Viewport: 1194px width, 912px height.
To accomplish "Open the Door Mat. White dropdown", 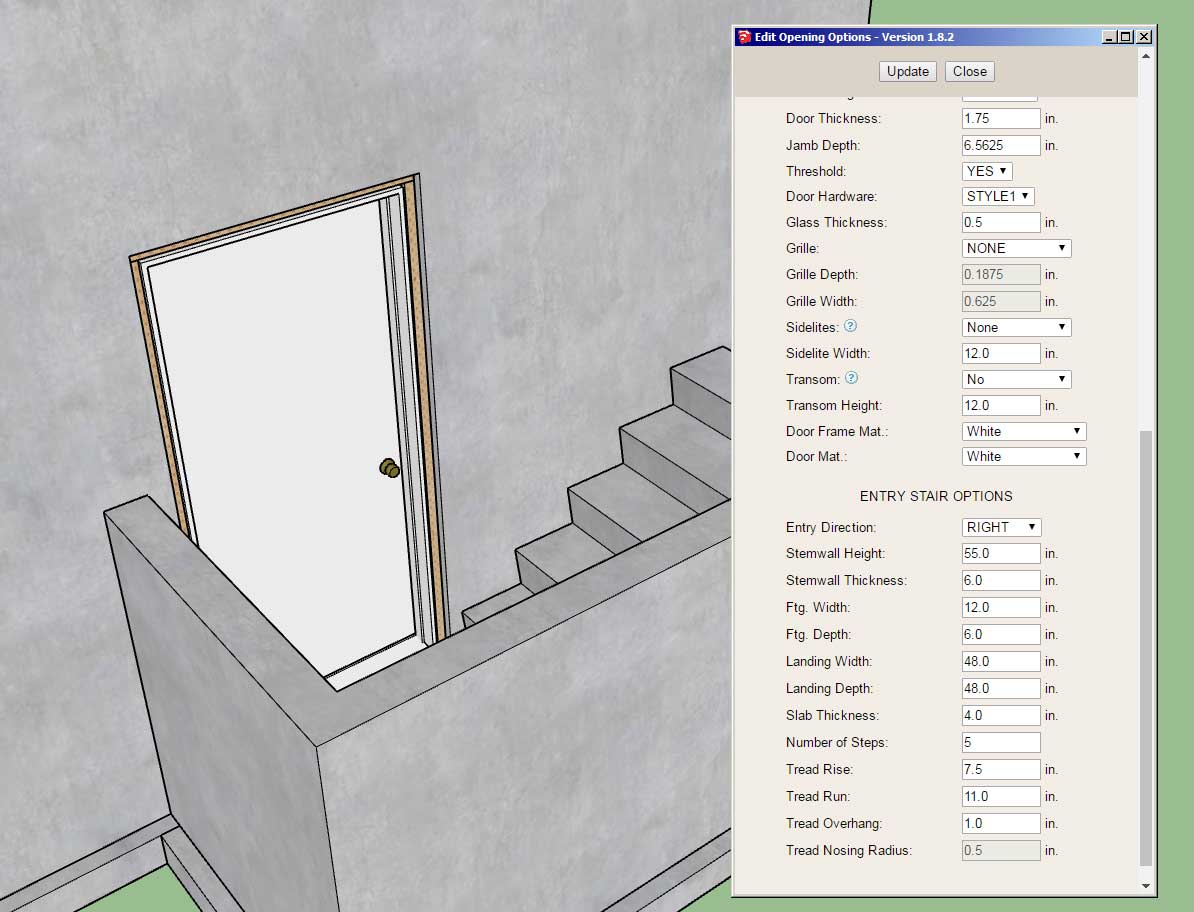I will tap(1024, 456).
